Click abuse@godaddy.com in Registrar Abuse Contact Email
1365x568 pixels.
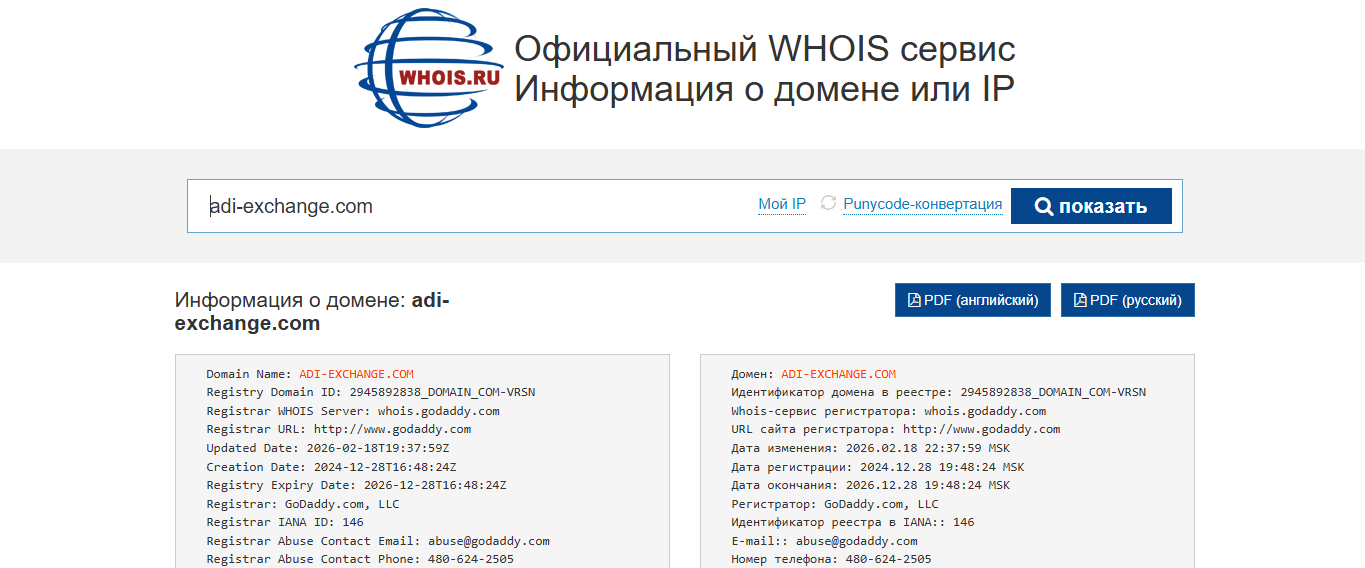(x=489, y=541)
